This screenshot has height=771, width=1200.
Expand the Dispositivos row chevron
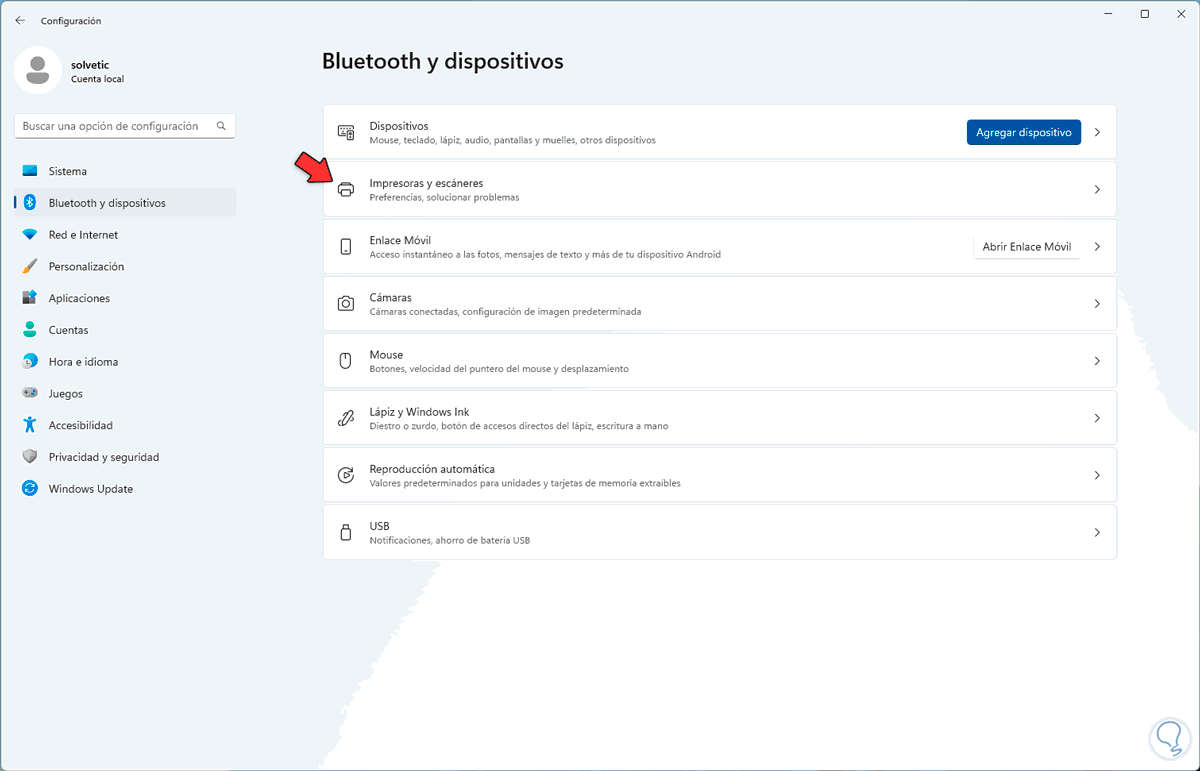pyautogui.click(x=1097, y=132)
